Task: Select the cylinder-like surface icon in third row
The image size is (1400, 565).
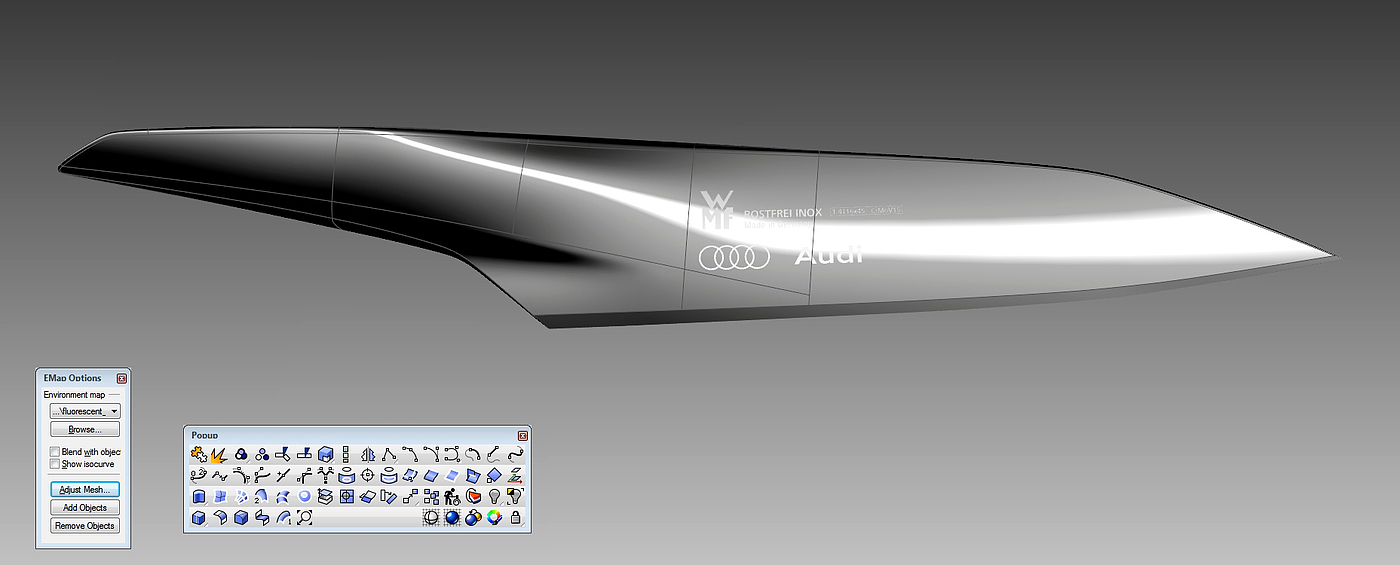Action: 199,496
